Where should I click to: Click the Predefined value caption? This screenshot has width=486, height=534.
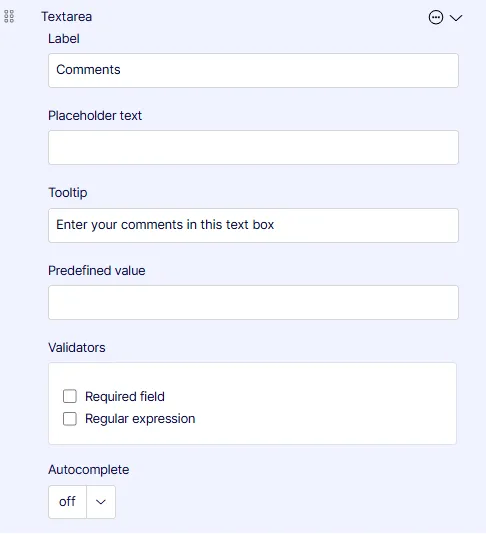[x=97, y=270]
